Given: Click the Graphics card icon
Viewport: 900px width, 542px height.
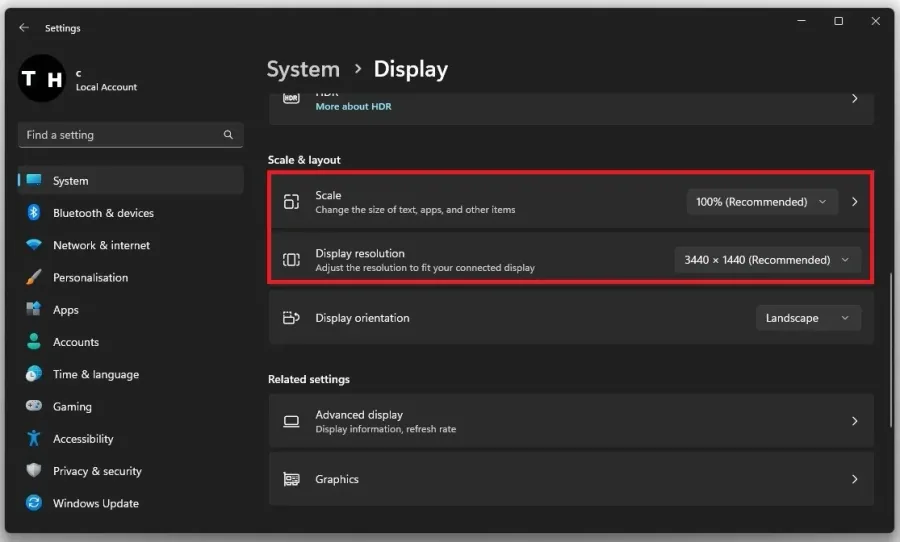Looking at the screenshot, I should [x=291, y=479].
